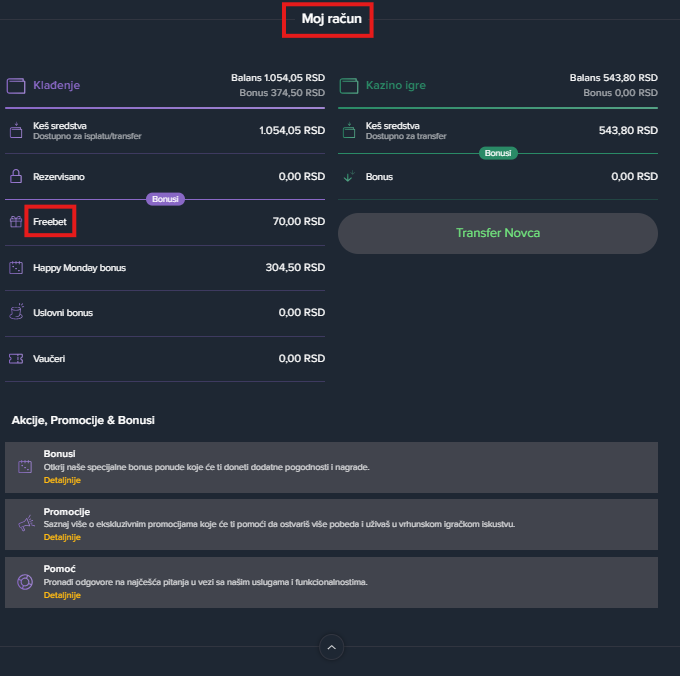
Task: Click the Freebet gift icon
Action: click(x=16, y=222)
